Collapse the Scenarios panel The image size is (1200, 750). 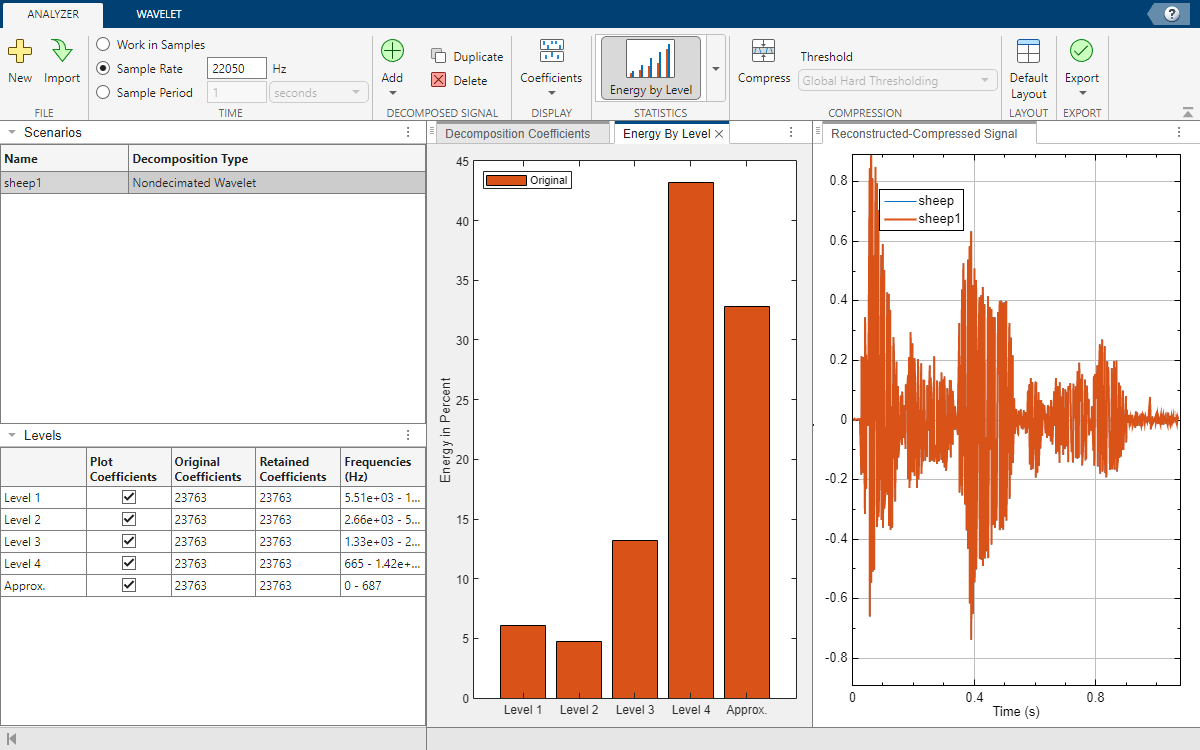point(11,132)
